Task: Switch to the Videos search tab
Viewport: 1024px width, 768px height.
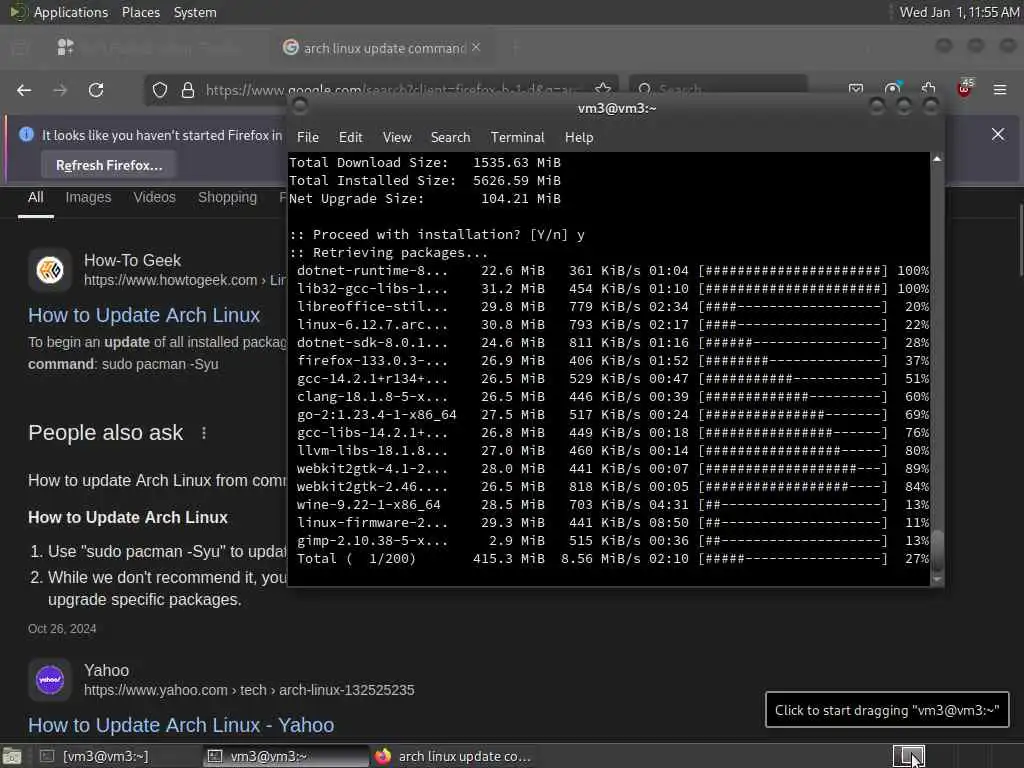Action: click(155, 197)
